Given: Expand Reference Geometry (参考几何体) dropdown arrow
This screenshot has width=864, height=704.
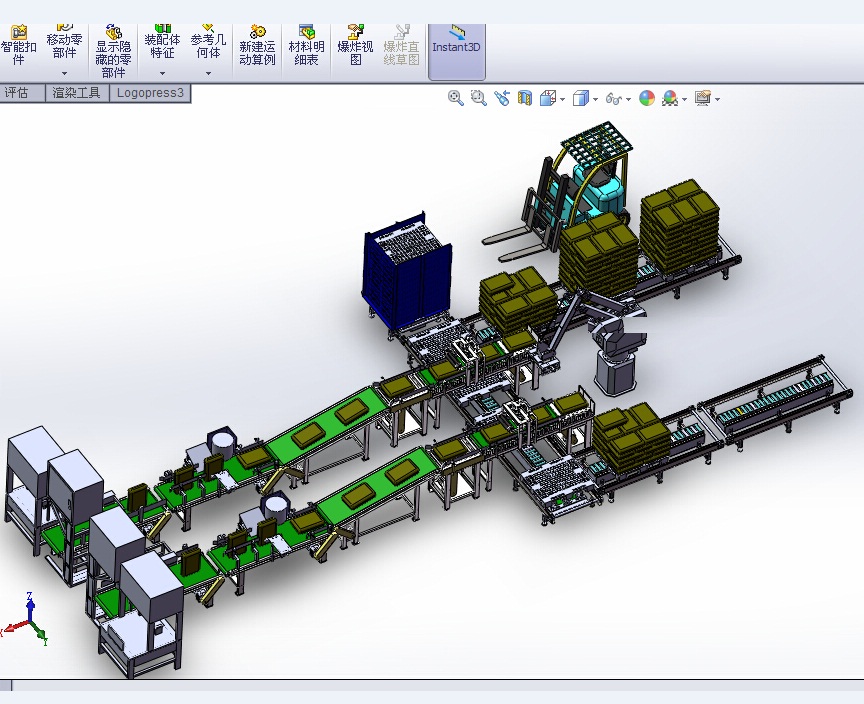Looking at the screenshot, I should 208,73.
